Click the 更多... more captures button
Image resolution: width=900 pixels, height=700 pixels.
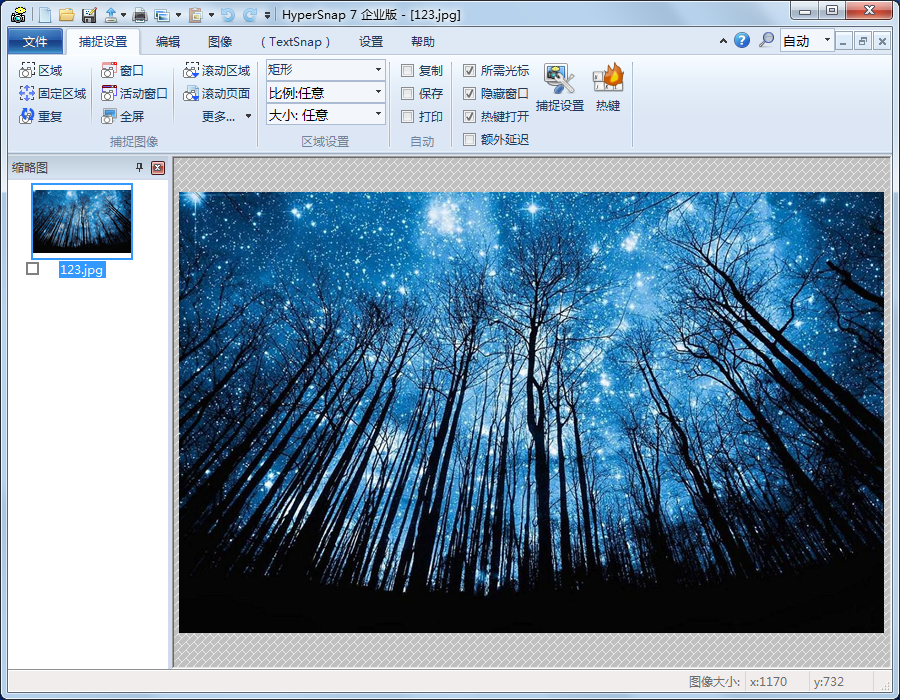pyautogui.click(x=226, y=117)
